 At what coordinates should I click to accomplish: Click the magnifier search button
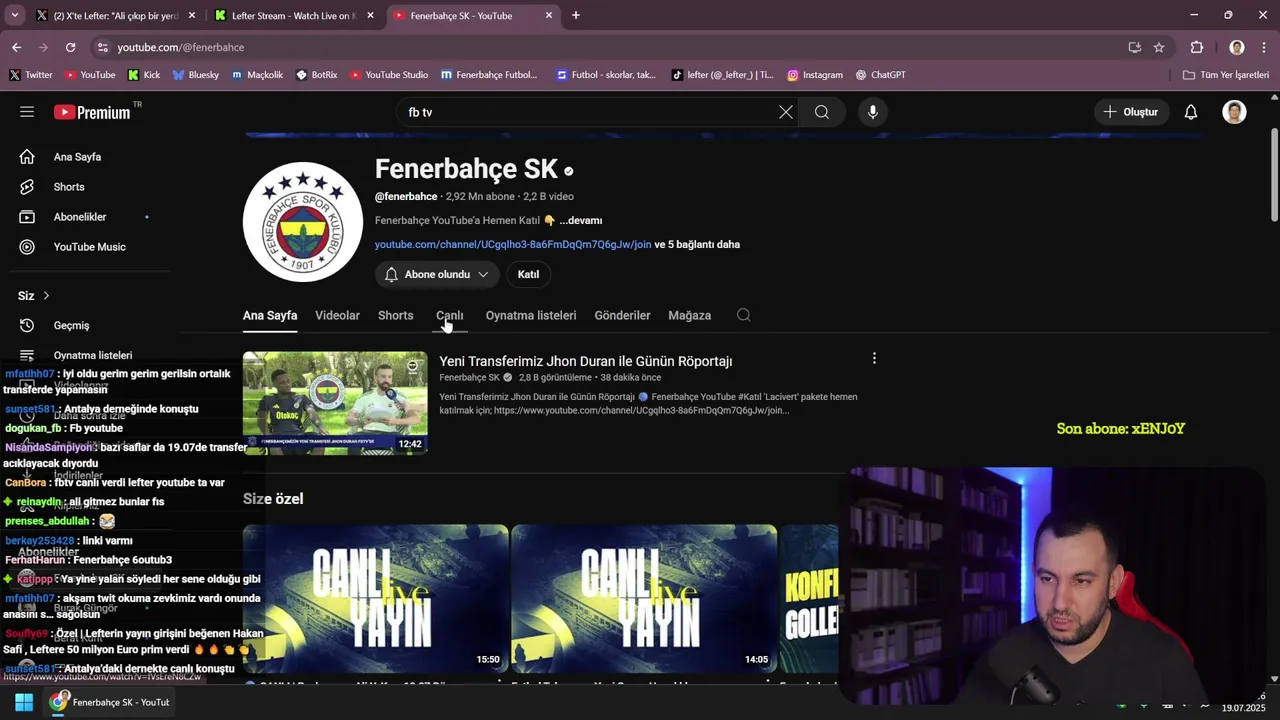tap(822, 112)
